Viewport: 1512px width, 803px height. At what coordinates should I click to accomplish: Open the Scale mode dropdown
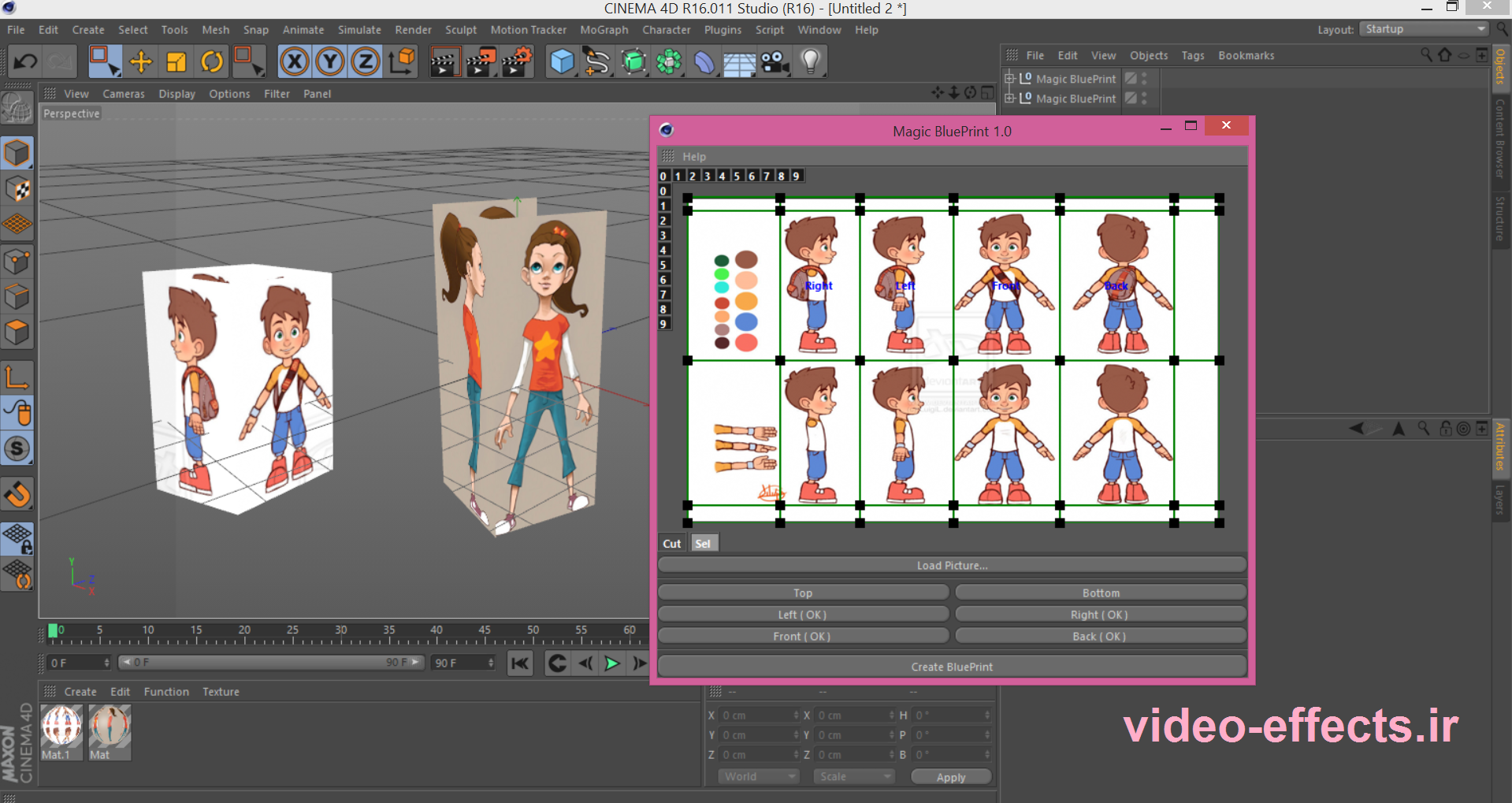tap(854, 777)
